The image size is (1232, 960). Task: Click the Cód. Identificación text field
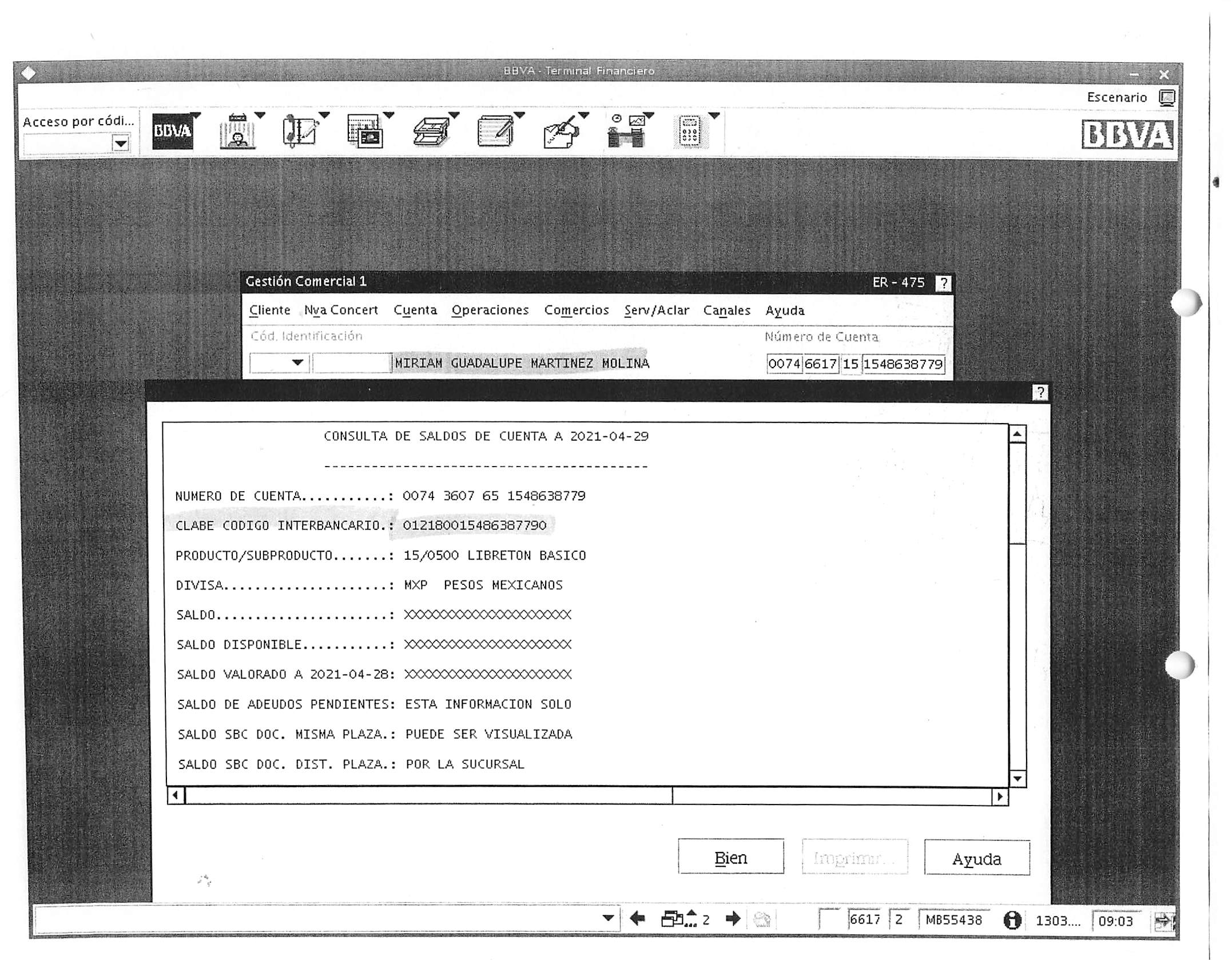[352, 363]
